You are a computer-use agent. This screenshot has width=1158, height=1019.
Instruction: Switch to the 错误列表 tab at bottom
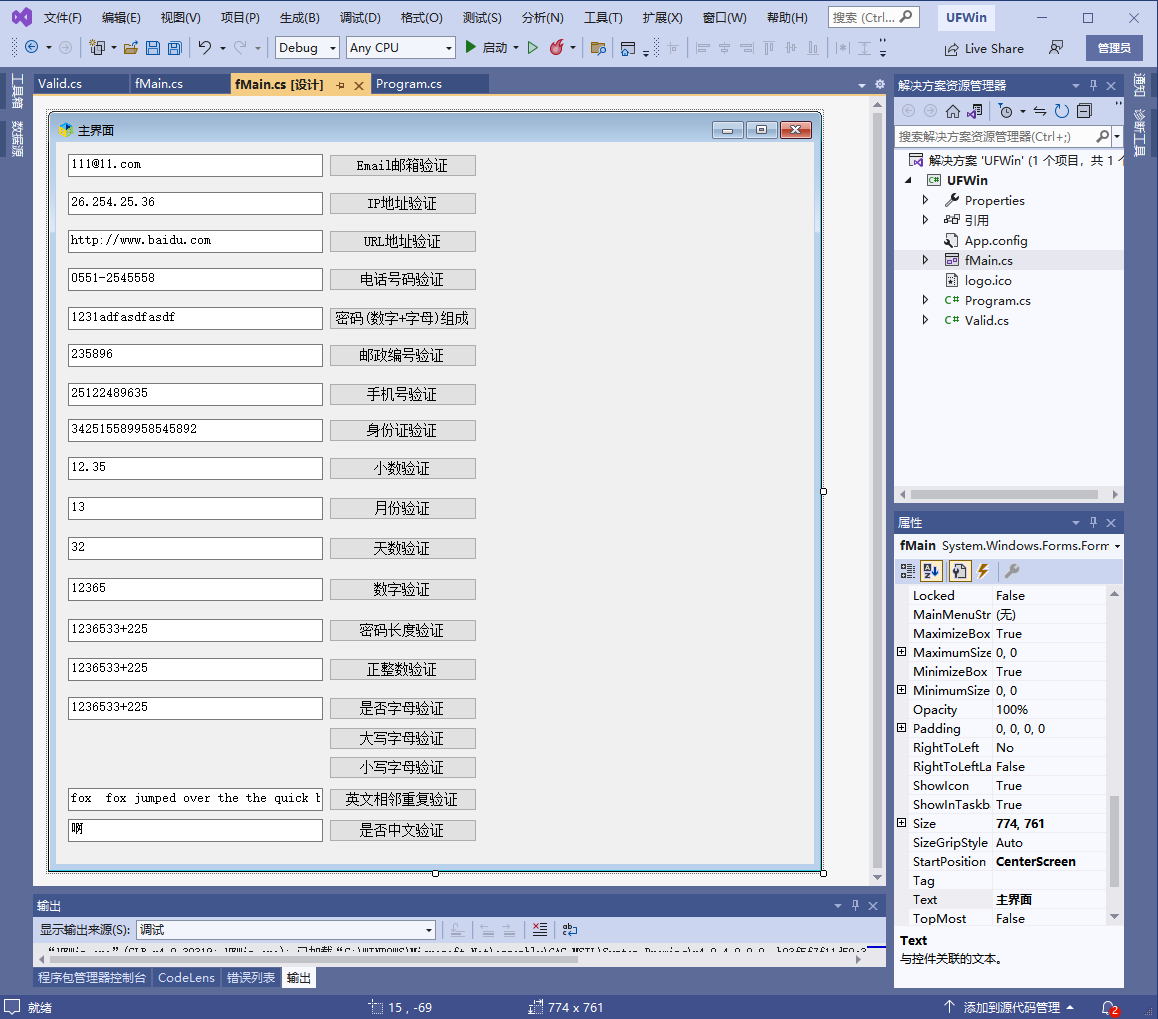251,978
